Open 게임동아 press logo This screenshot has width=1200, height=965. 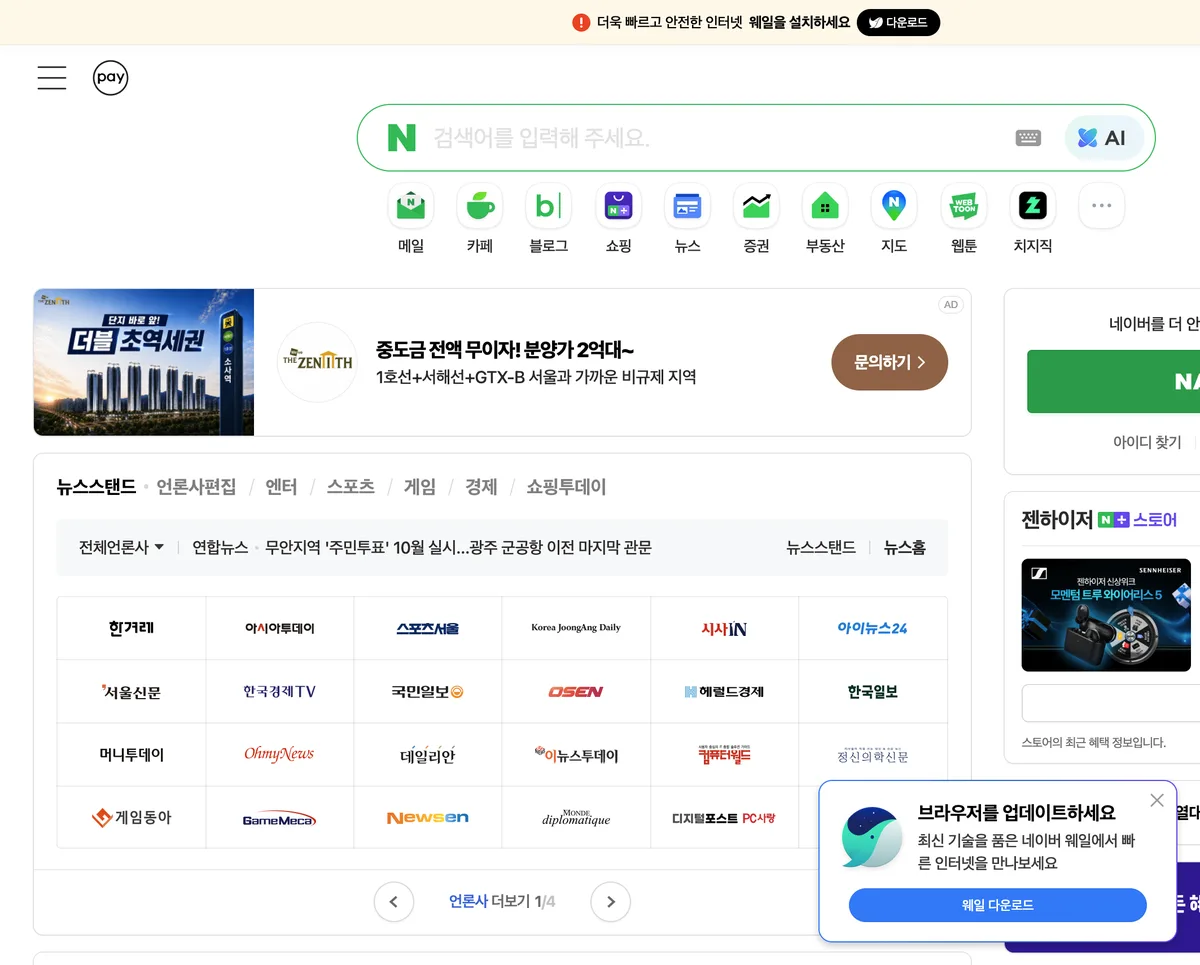(x=131, y=818)
